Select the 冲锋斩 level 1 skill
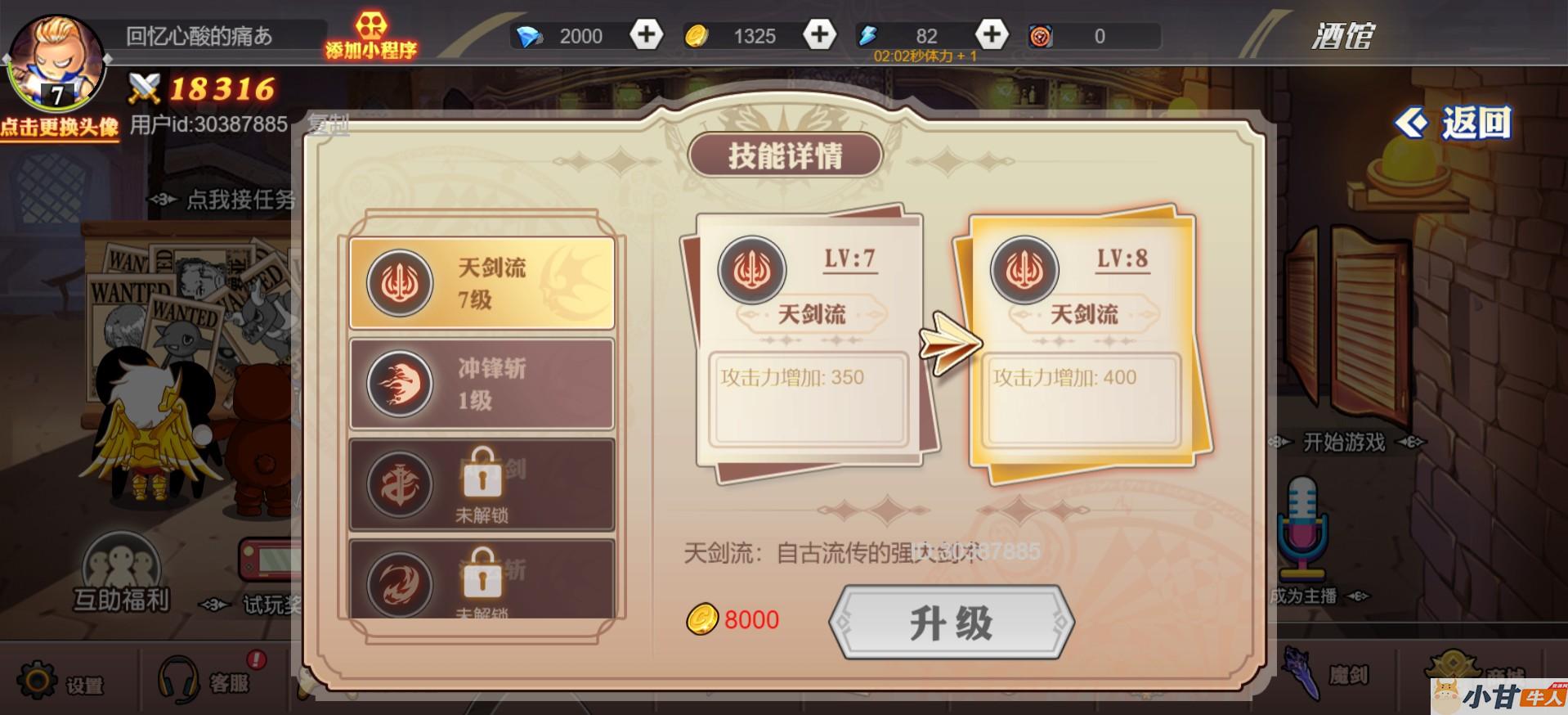The width and height of the screenshot is (1568, 715). click(482, 384)
